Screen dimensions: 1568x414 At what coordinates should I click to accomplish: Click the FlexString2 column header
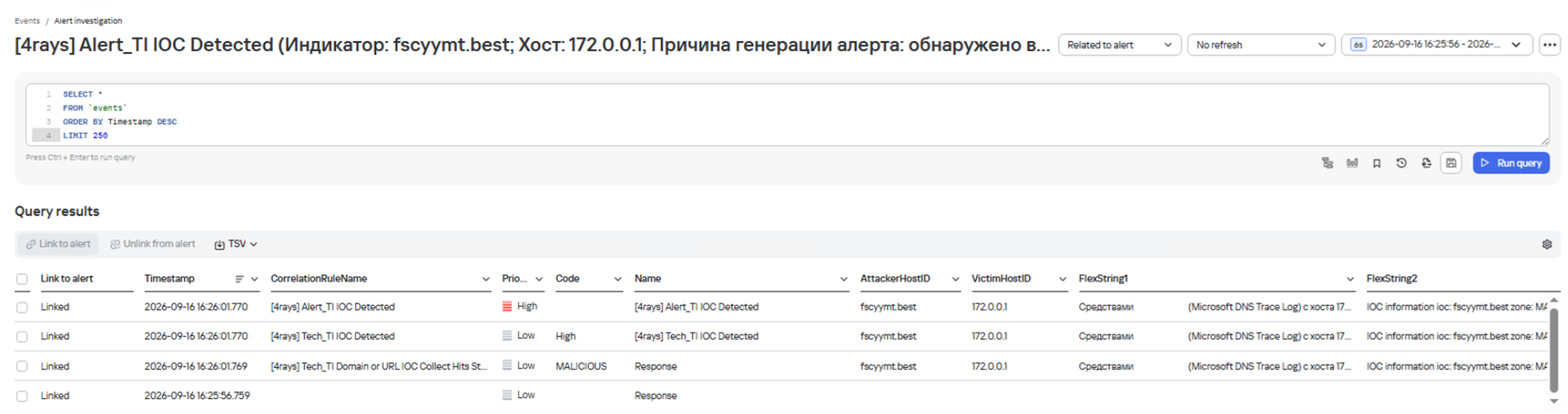(x=1391, y=279)
